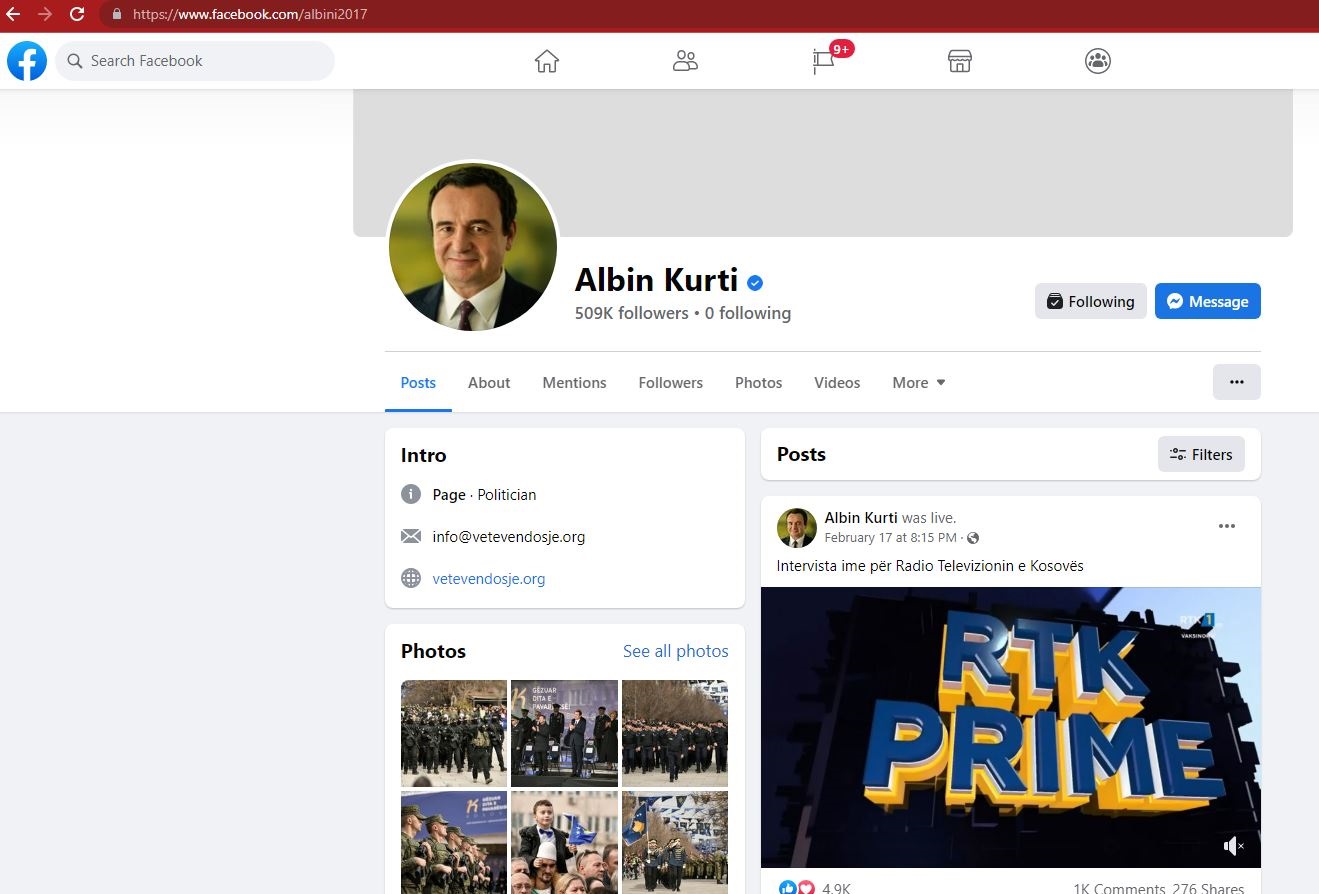Screen dimensions: 1319x894
Task: Click the 1K Comments count
Action: tap(1119, 888)
